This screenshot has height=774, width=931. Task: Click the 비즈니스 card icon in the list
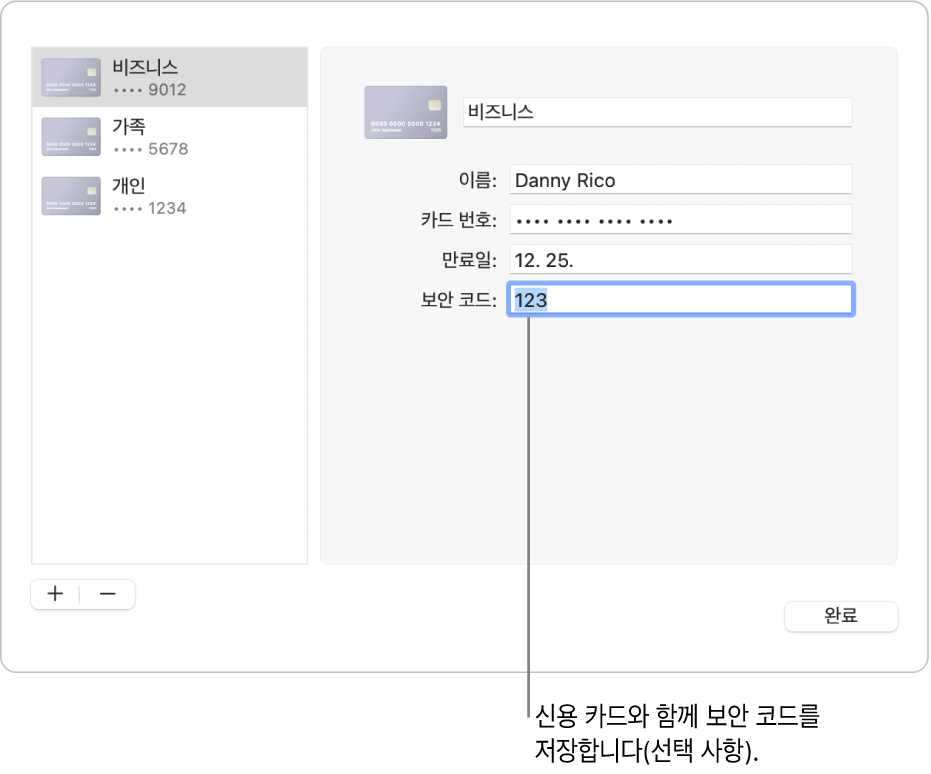click(71, 77)
